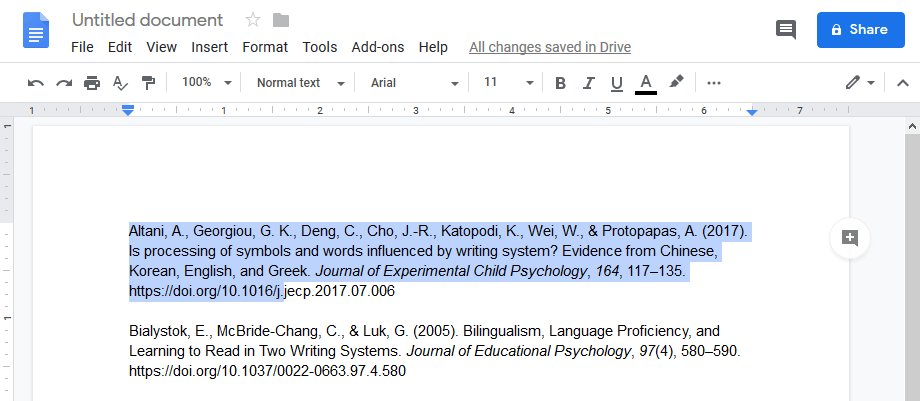The image size is (920, 401).
Task: Open the Arial font dropdown
Action: pos(414,83)
